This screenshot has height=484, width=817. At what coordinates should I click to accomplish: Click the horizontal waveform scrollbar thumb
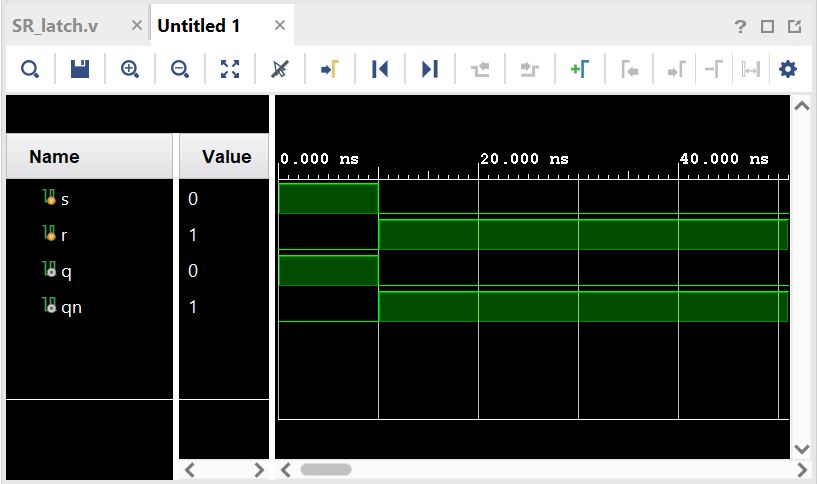[x=326, y=469]
